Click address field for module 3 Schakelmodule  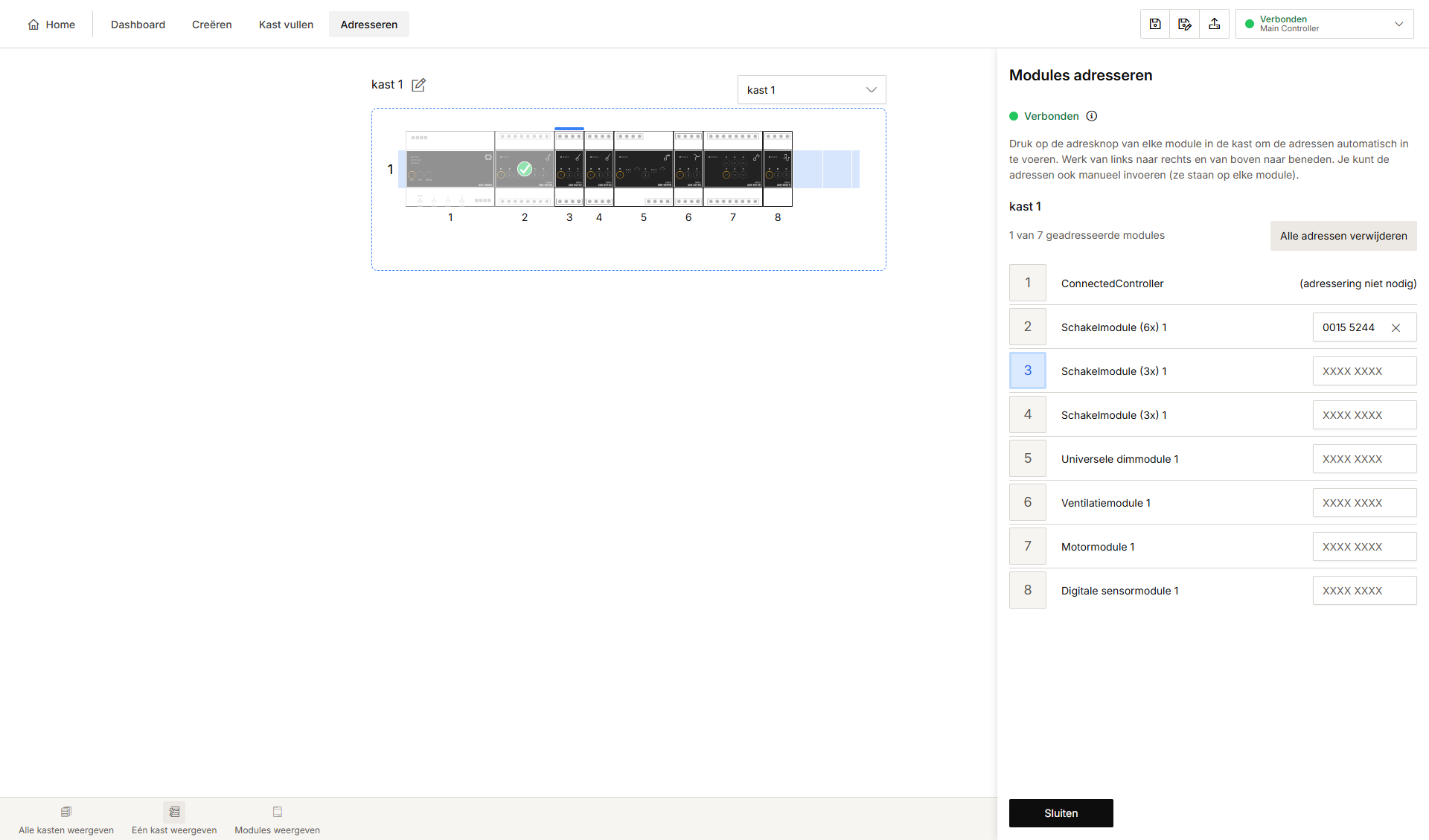(x=1365, y=371)
